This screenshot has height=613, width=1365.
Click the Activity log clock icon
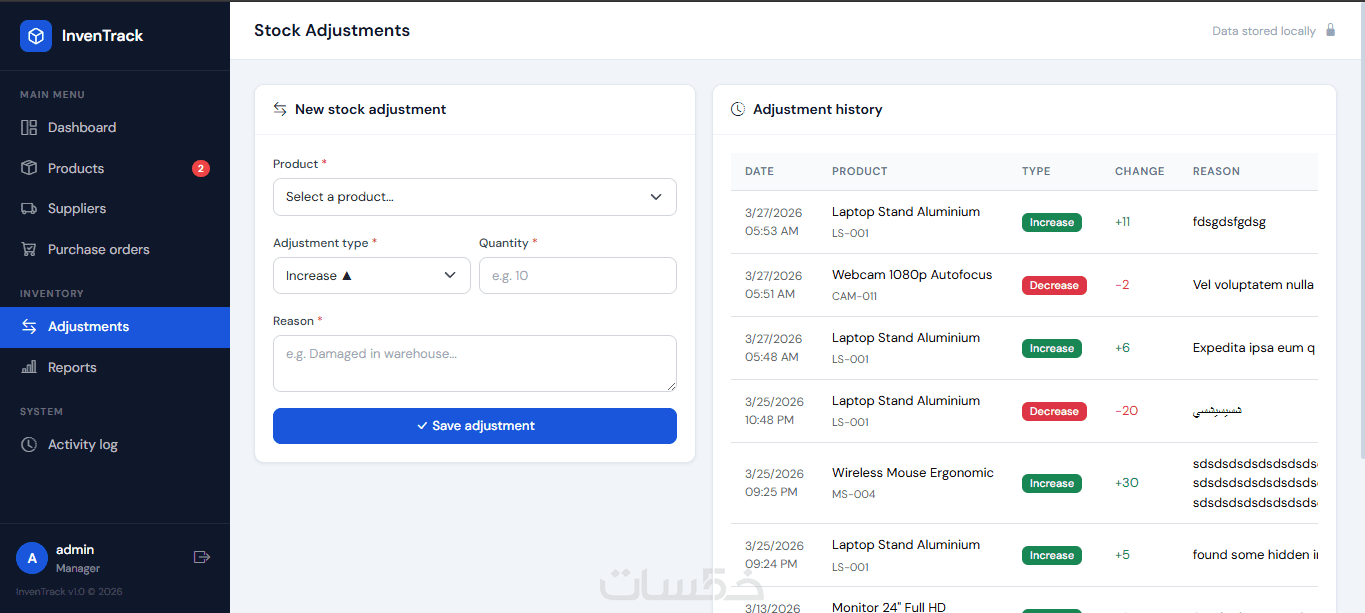coord(29,445)
